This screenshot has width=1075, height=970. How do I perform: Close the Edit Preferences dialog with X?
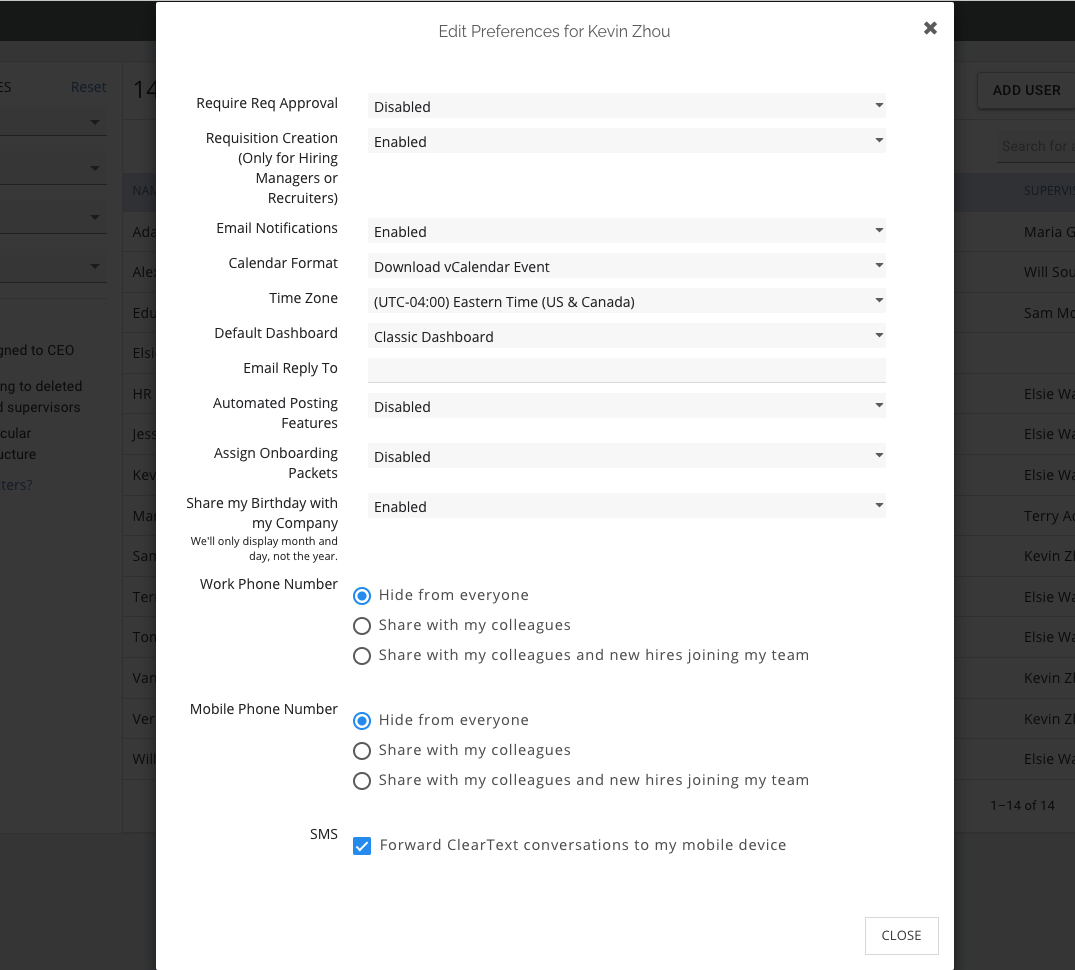930,28
